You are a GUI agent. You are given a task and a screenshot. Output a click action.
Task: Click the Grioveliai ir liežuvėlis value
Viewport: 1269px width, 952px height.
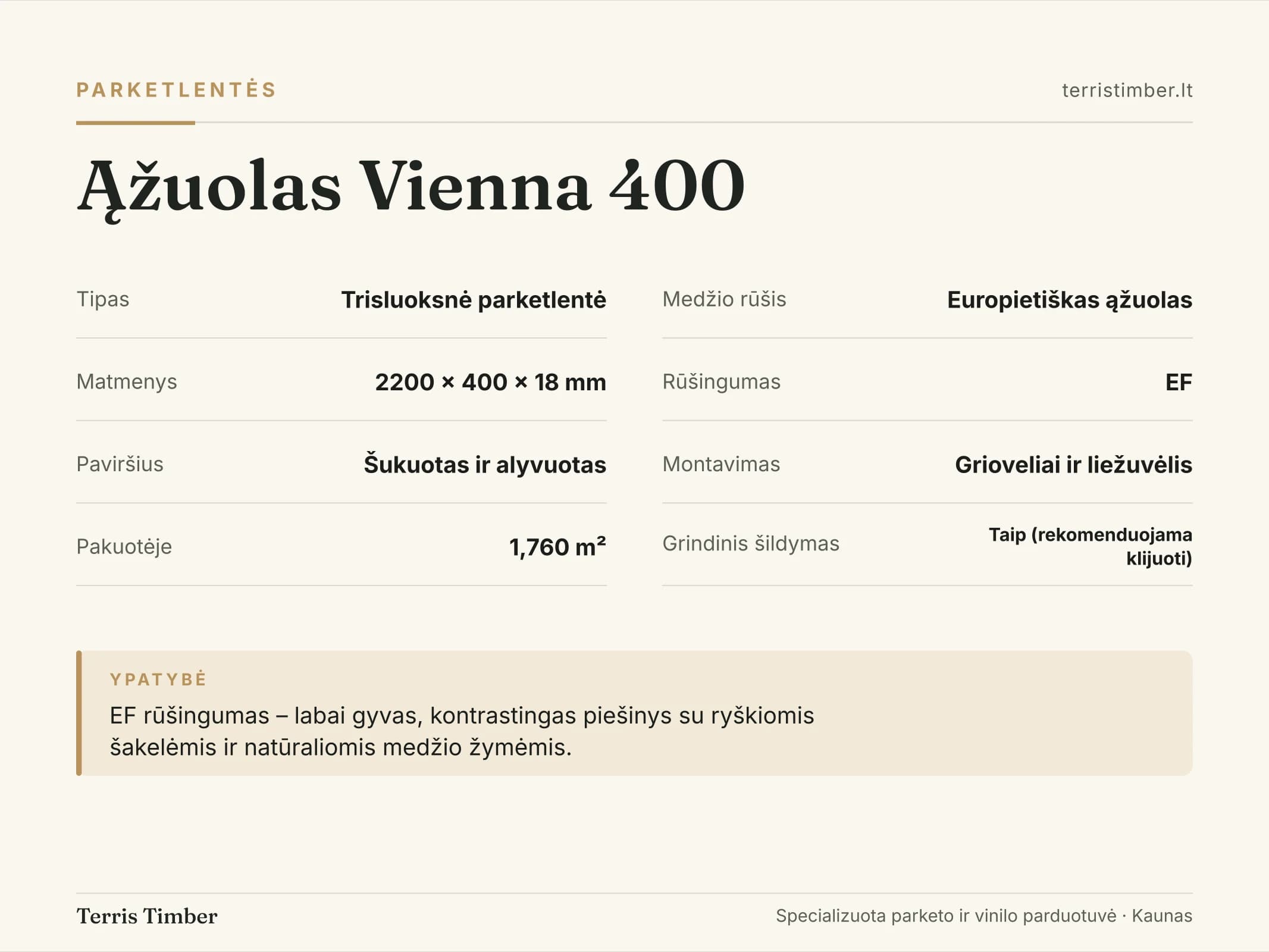point(1073,464)
